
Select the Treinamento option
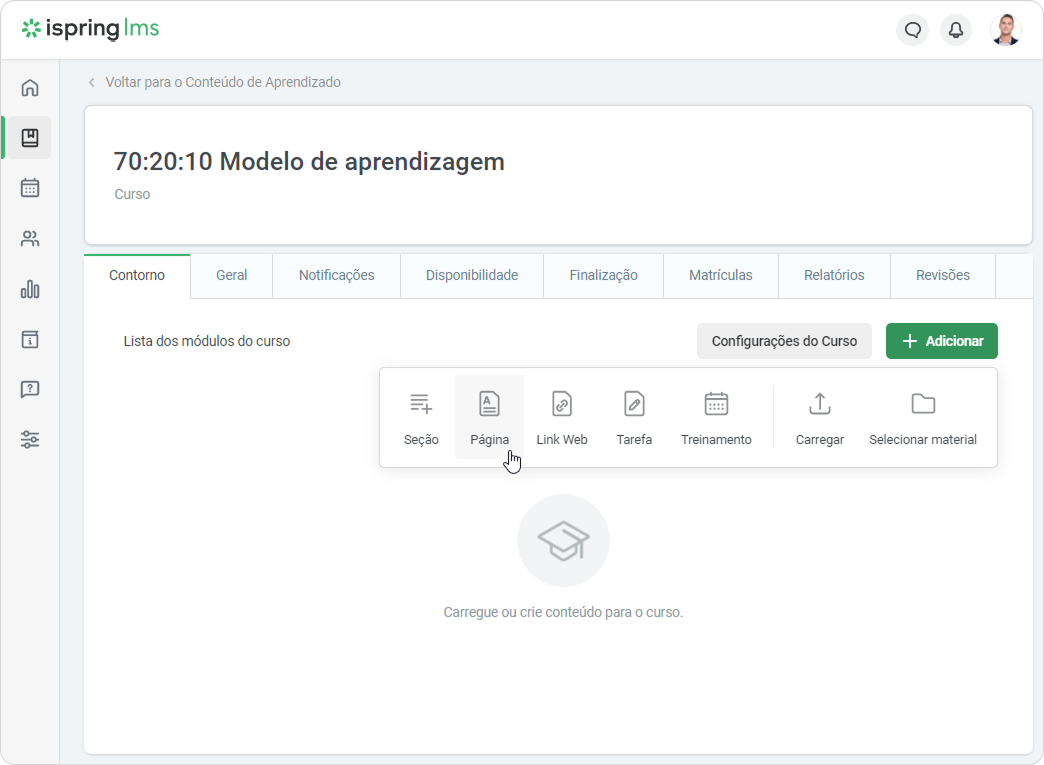[x=716, y=417]
